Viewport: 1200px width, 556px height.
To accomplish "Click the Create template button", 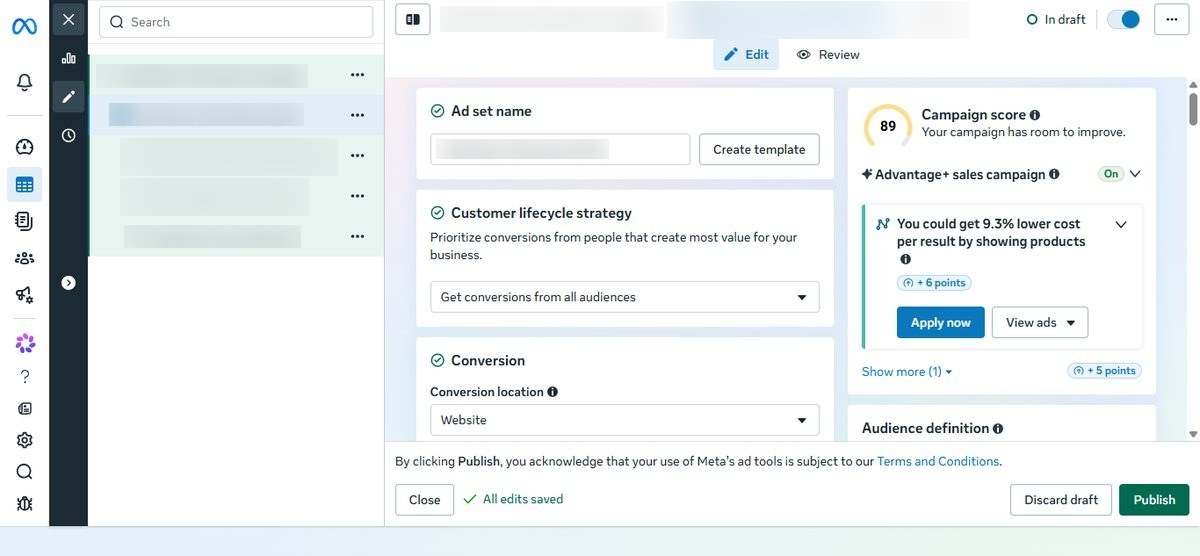I will pos(759,149).
